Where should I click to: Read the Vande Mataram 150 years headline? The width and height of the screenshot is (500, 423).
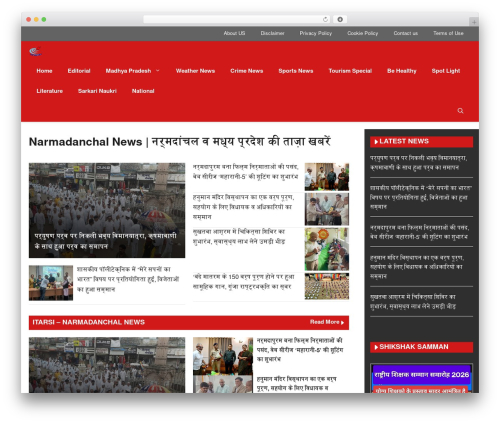pyautogui.click(x=243, y=282)
